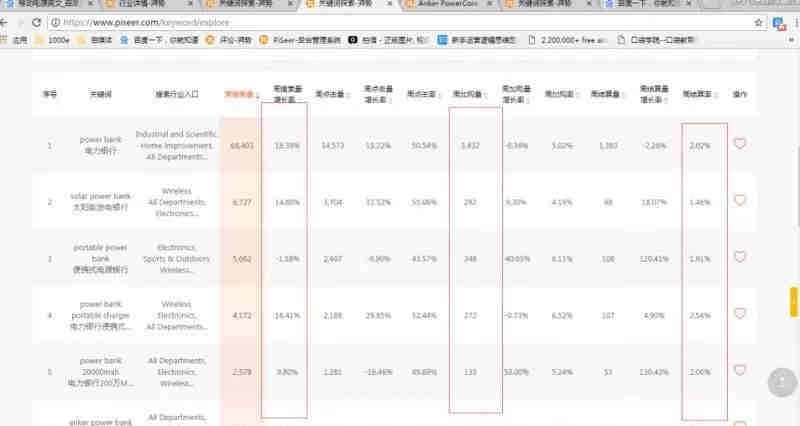
Task: Click the "Industrial and Scientific" department text
Action: (176, 134)
